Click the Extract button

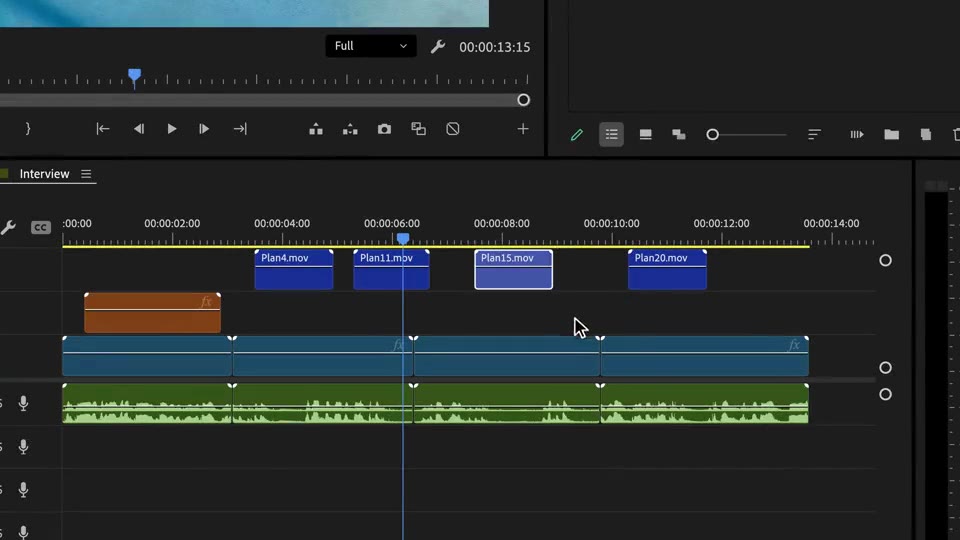pos(350,129)
